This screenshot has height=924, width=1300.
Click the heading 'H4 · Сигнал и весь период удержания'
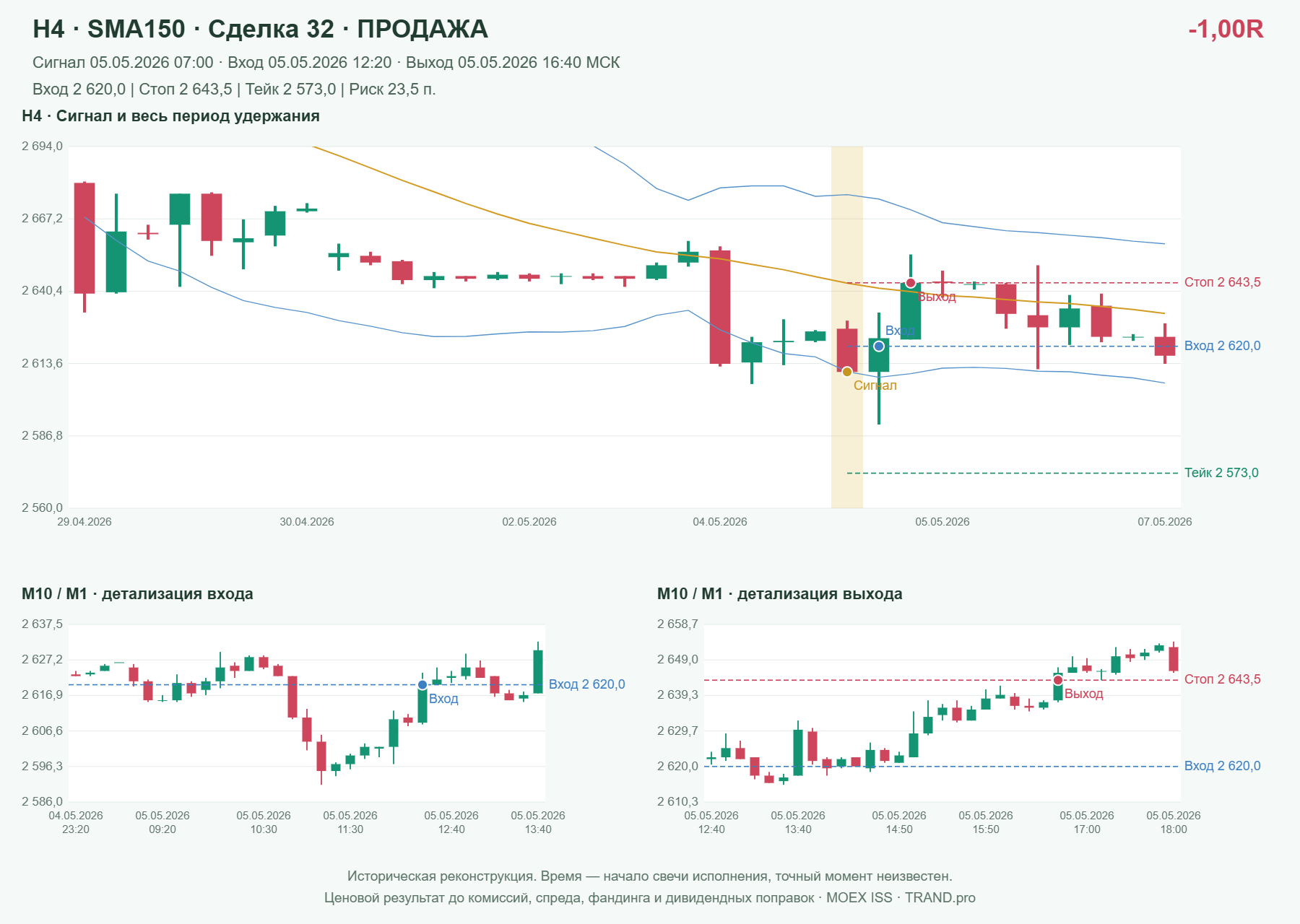[x=170, y=116]
